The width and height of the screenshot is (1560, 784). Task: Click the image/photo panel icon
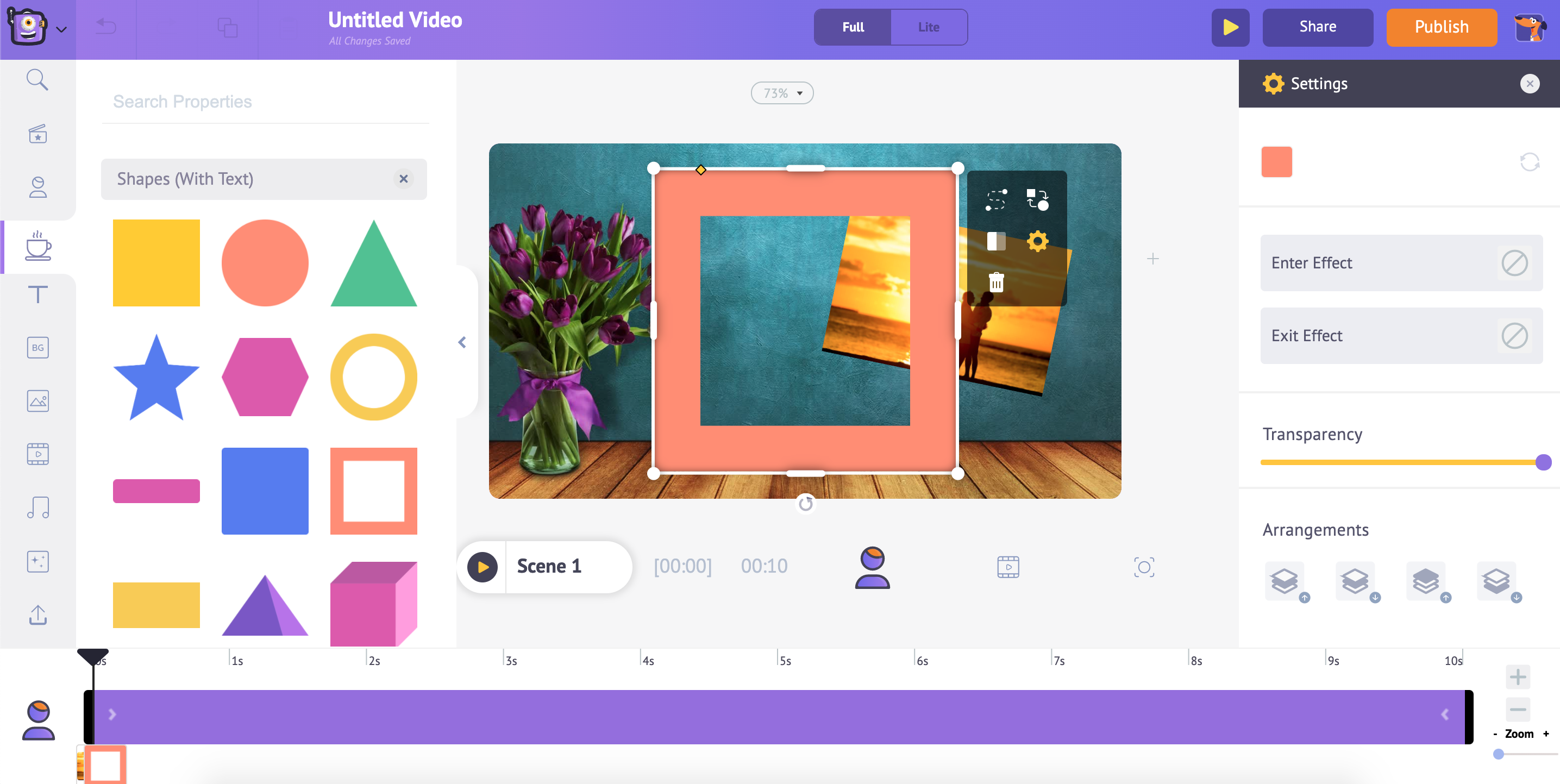(37, 402)
